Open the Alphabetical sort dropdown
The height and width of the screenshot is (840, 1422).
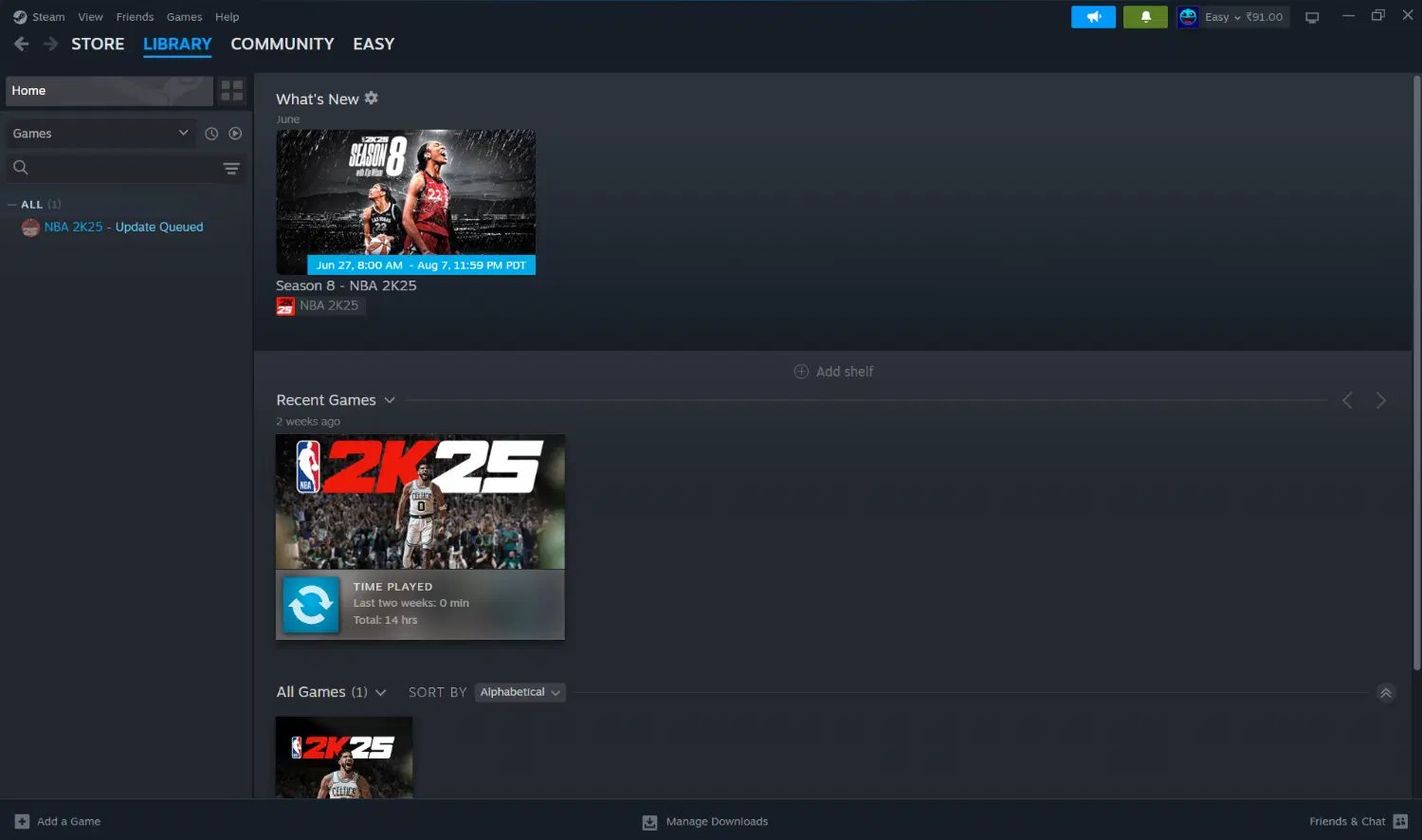coord(520,692)
